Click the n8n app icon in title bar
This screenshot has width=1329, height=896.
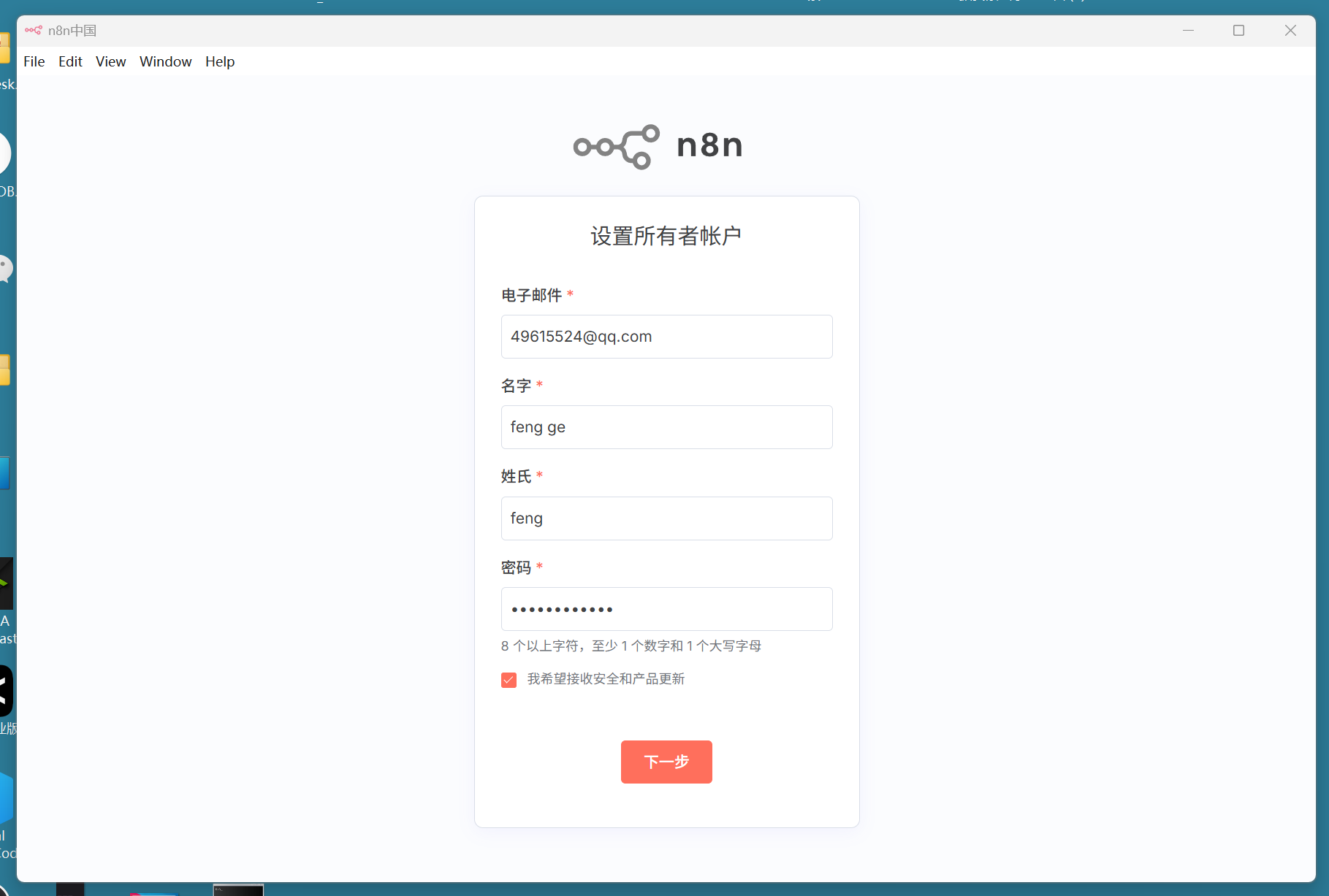tap(34, 30)
